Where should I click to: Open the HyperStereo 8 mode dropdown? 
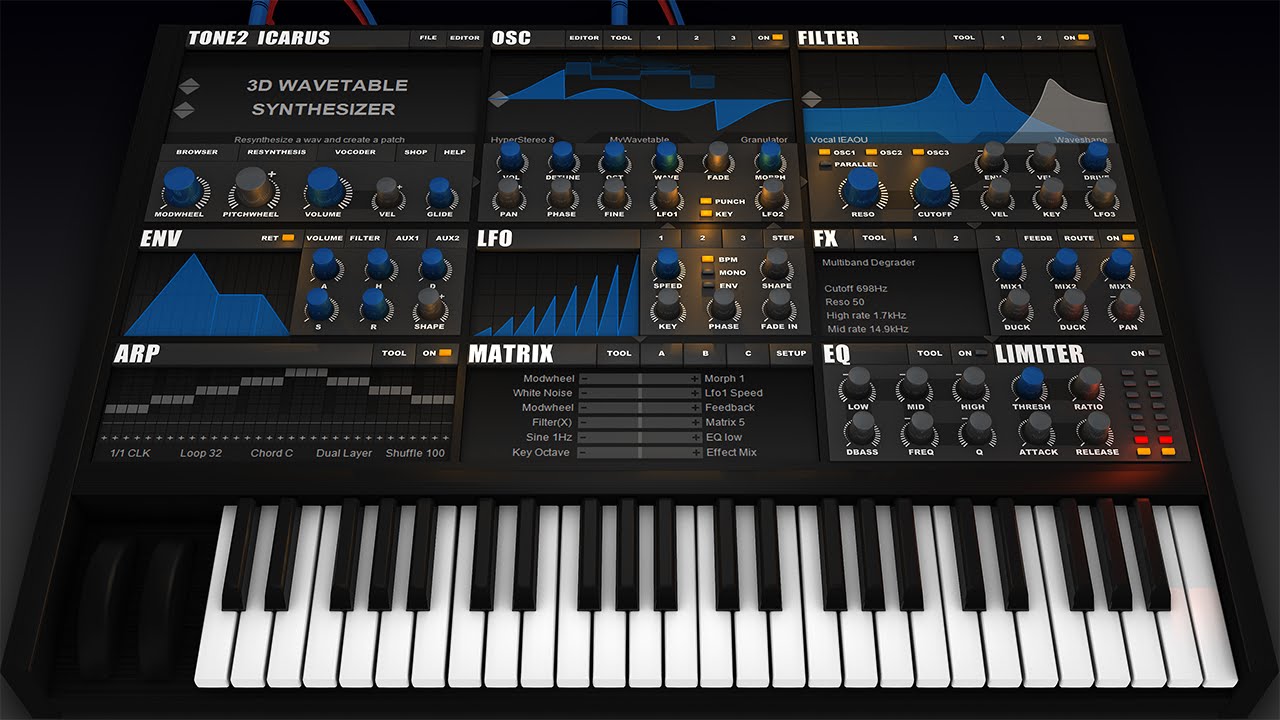point(523,139)
